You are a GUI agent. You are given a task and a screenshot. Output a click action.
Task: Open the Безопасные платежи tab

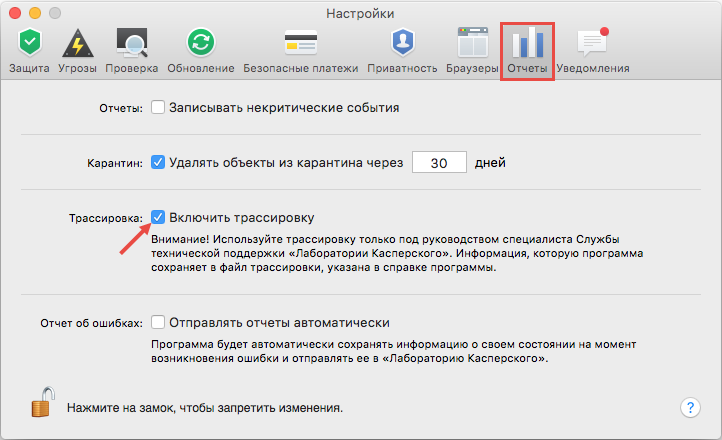[301, 51]
